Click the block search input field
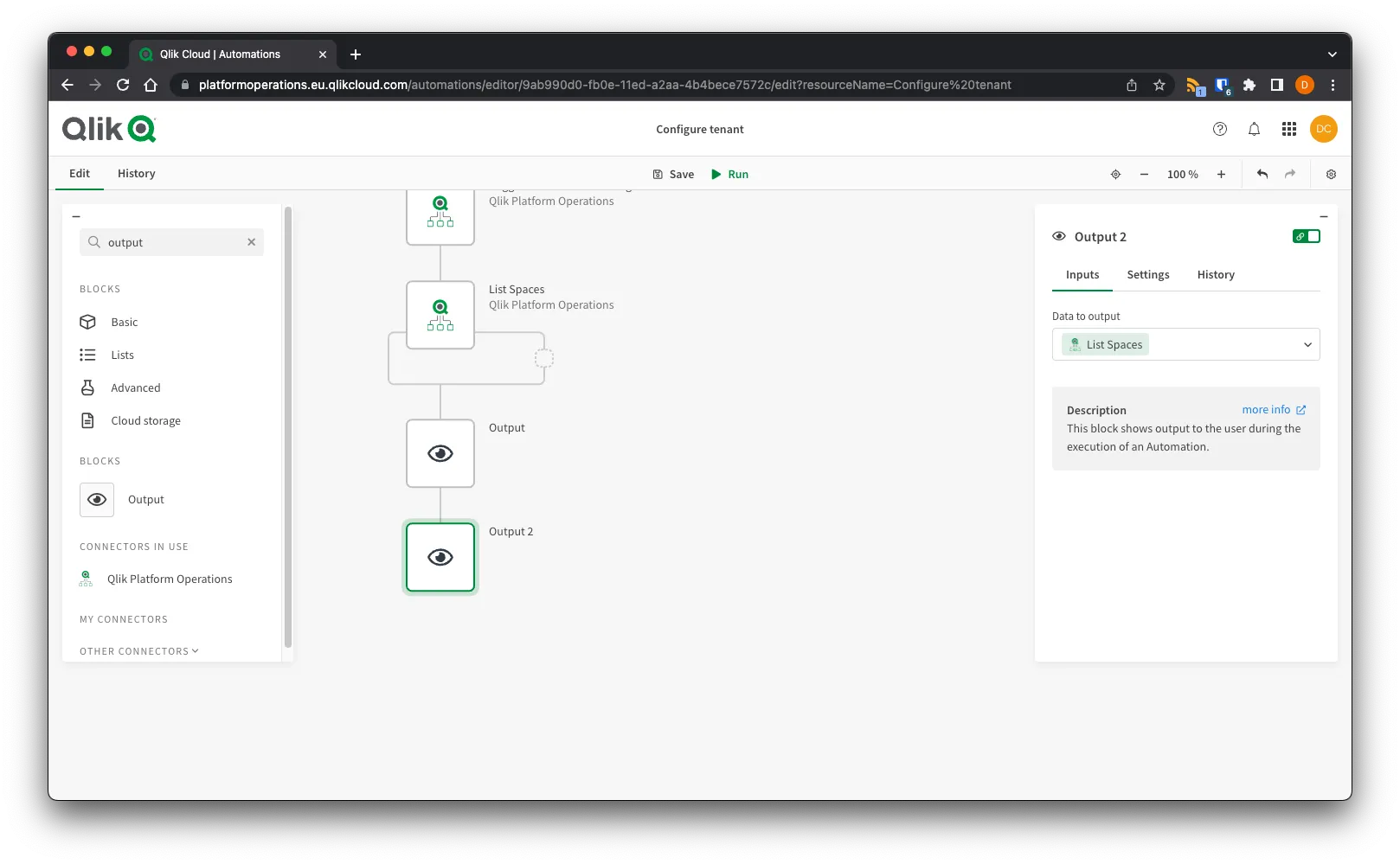This screenshot has width=1400, height=864. coord(173,242)
